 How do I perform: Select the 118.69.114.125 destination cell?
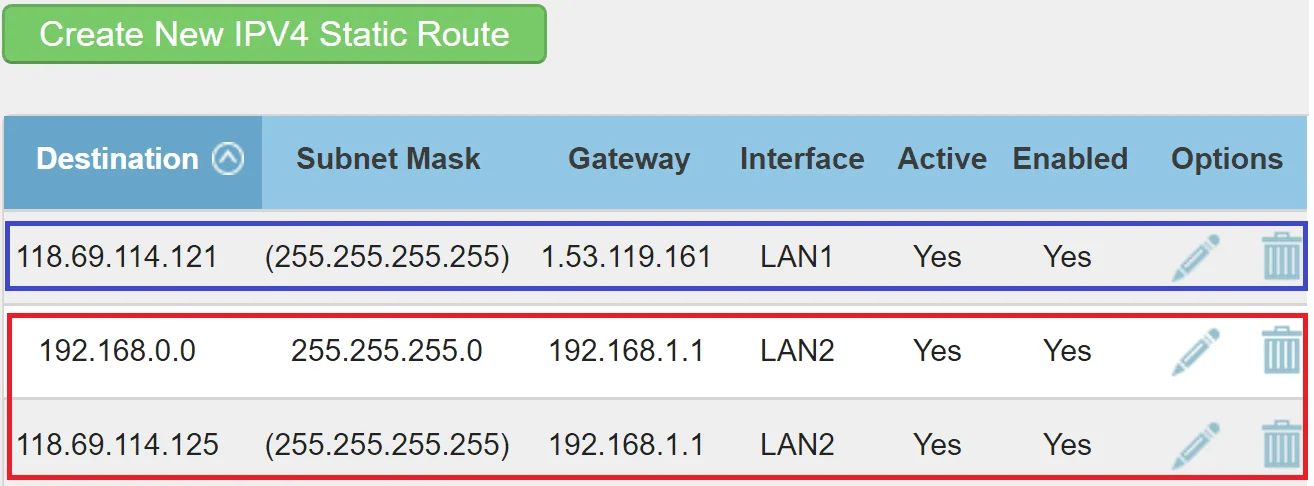tap(117, 444)
